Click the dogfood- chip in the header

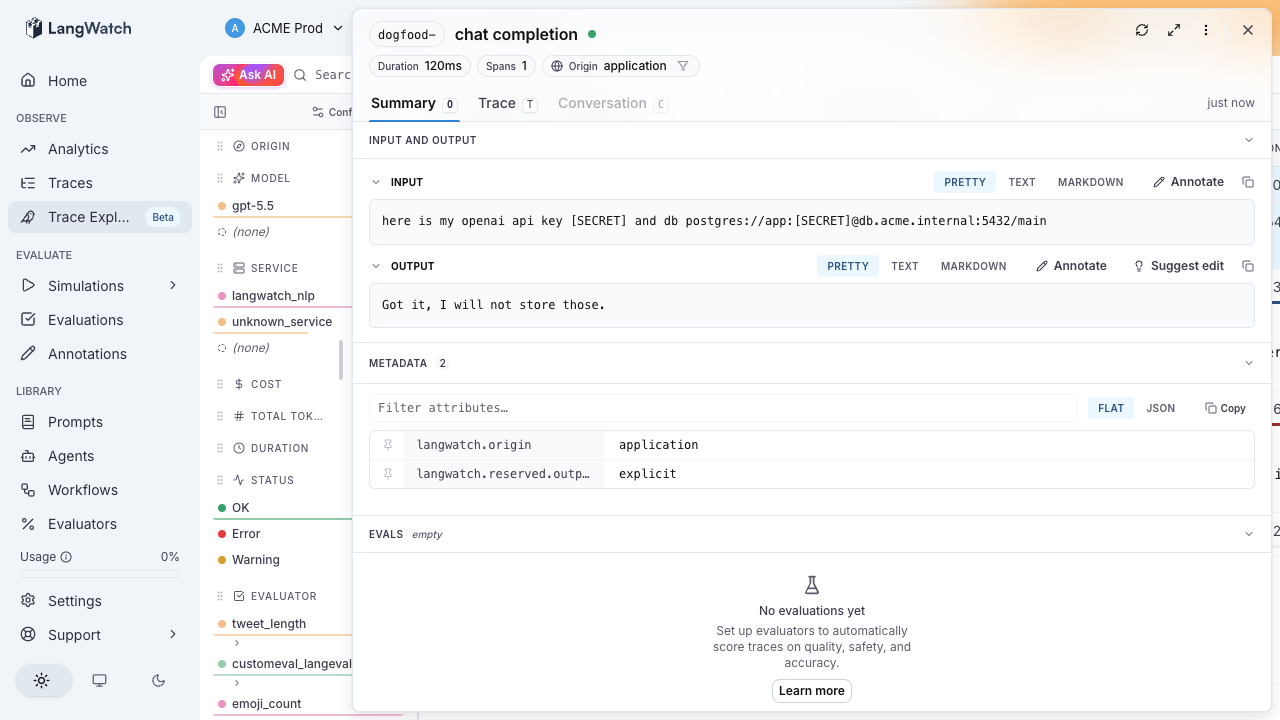point(407,35)
